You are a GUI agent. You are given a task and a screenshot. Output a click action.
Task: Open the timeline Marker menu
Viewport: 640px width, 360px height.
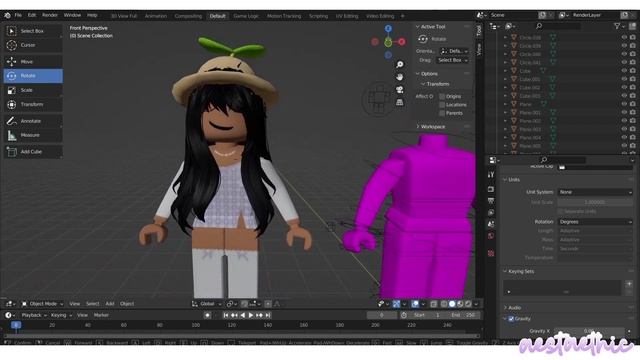point(101,315)
